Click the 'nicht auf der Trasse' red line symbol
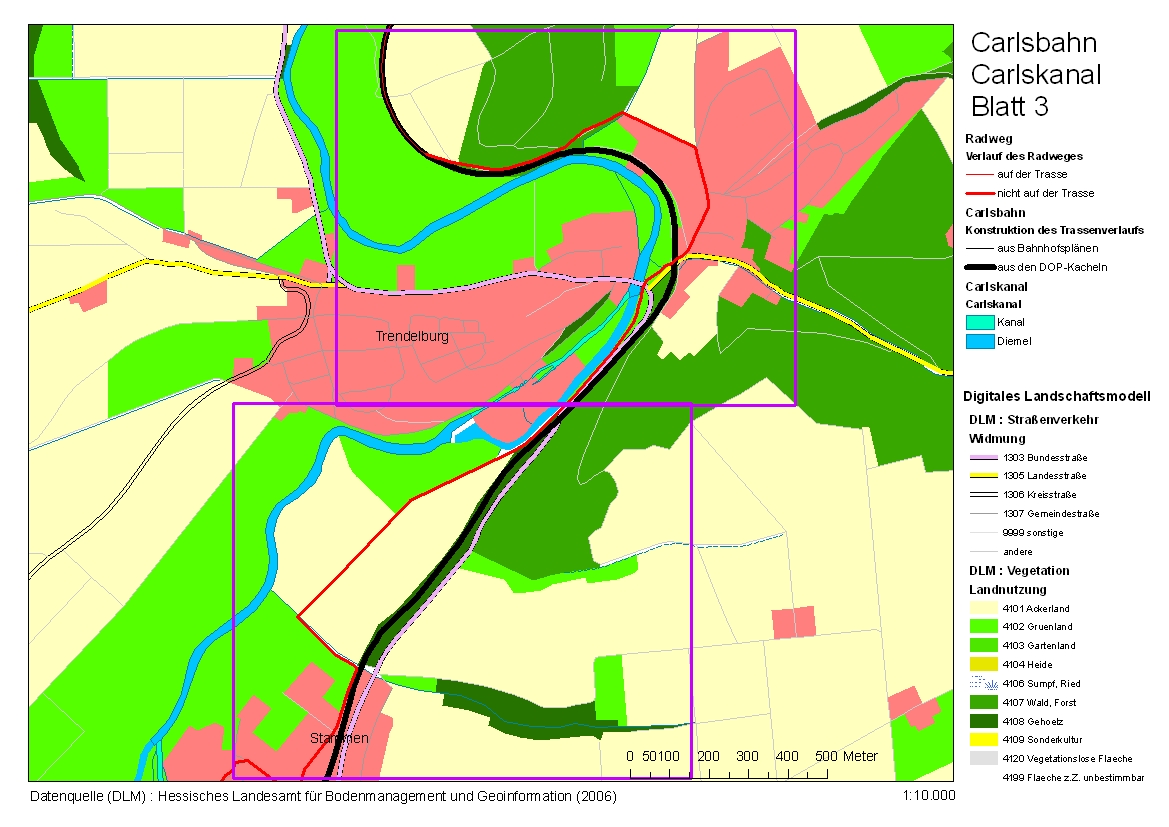Viewport: 1169px width, 827px height. click(x=980, y=193)
